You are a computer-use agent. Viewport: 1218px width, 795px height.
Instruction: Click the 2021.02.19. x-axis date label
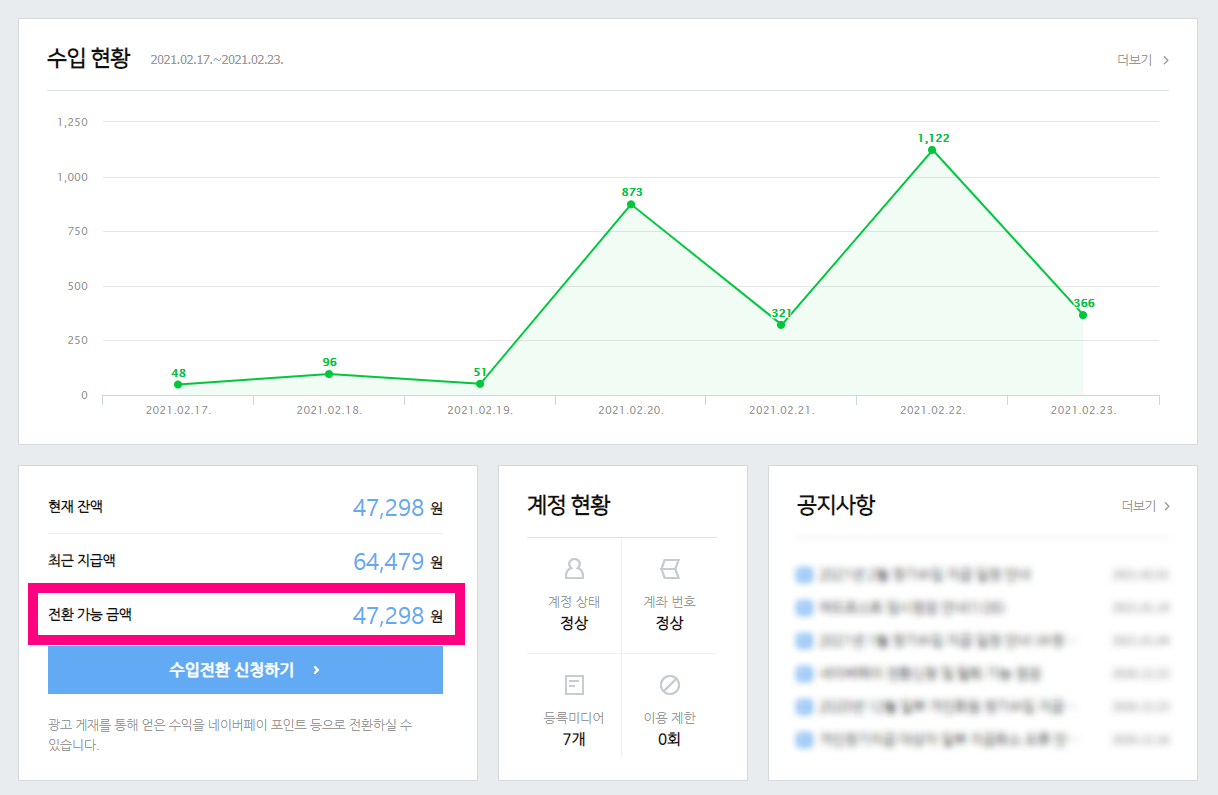(x=480, y=410)
